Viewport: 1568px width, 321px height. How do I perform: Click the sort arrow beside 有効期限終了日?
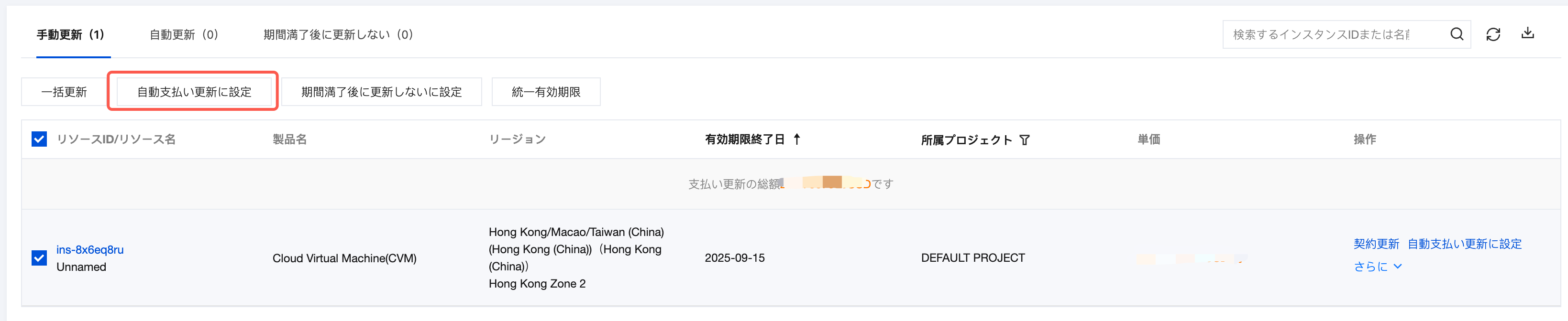[797, 139]
